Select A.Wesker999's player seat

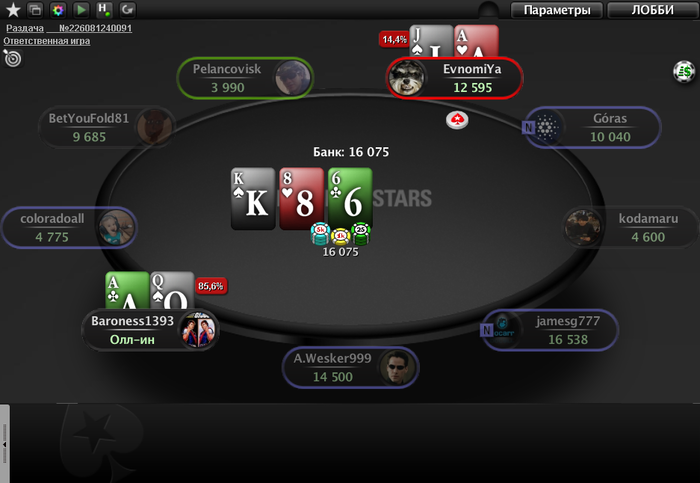(351, 367)
